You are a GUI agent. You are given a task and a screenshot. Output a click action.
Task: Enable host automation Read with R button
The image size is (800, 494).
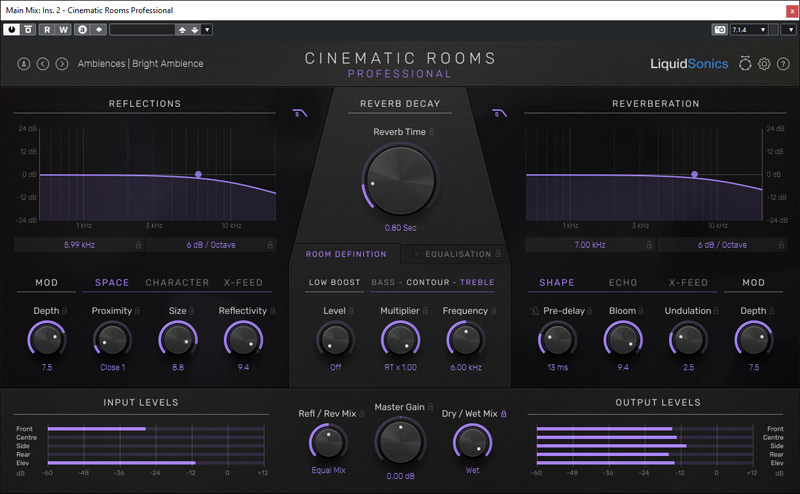(47, 30)
